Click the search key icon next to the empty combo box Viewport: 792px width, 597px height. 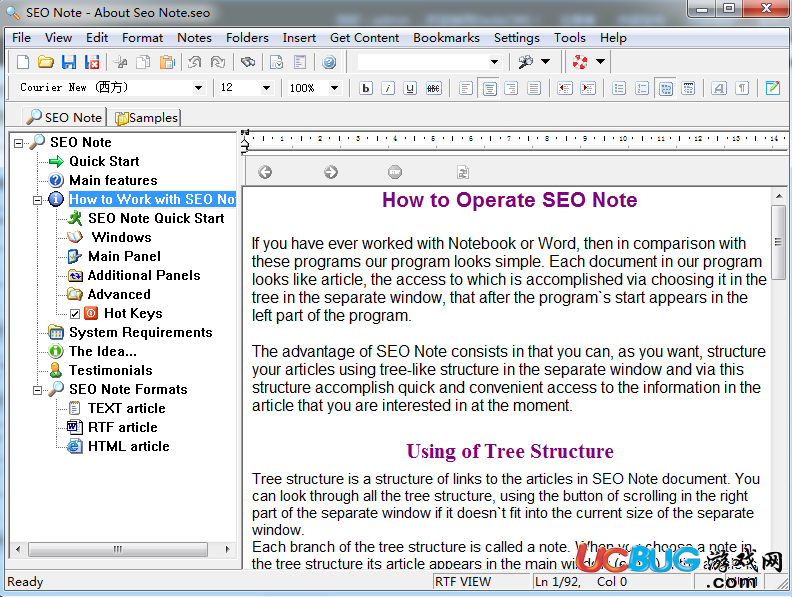[x=525, y=62]
